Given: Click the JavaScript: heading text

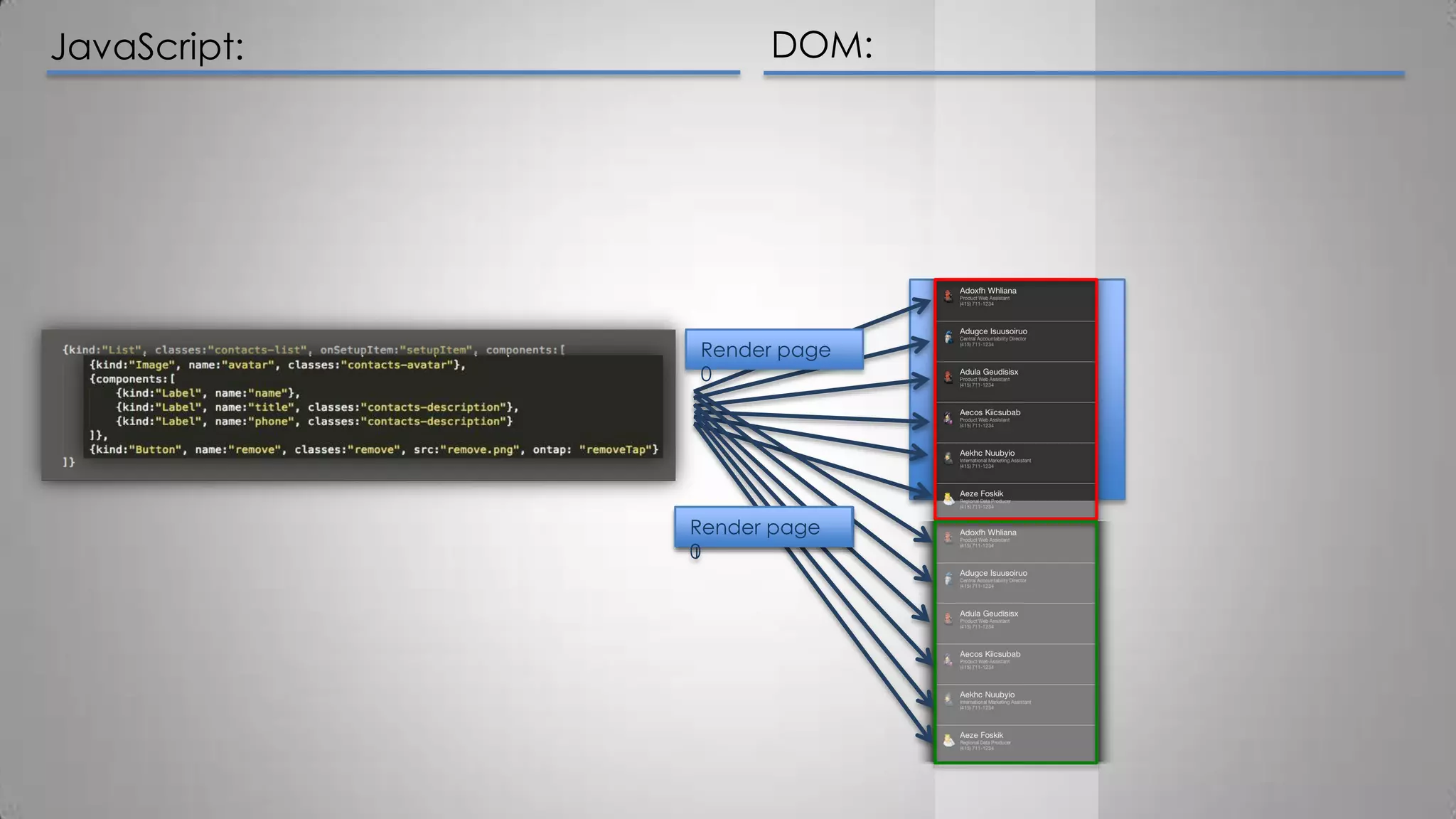Looking at the screenshot, I should point(147,47).
